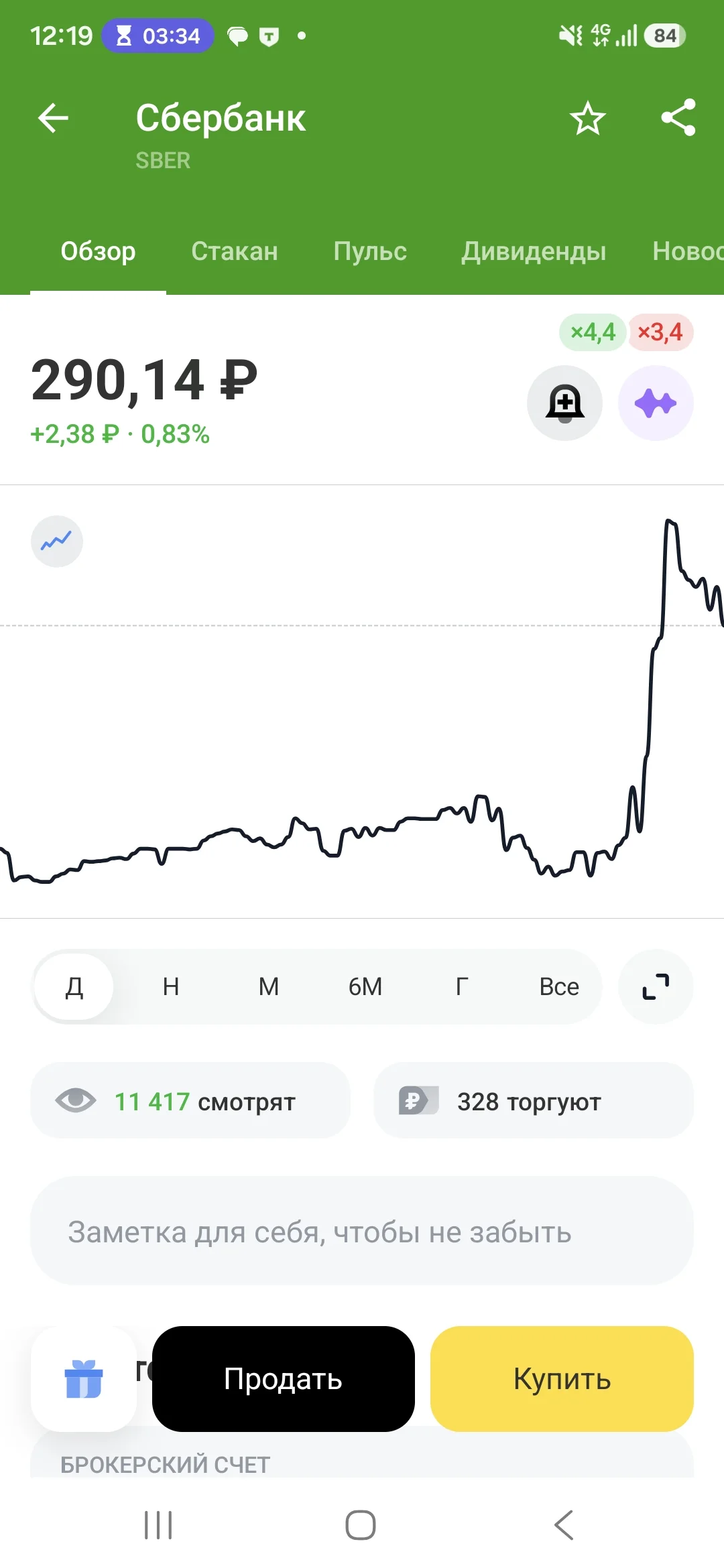Open the purple AI sparkle assistant
This screenshot has height=1568, width=724.
tap(656, 403)
